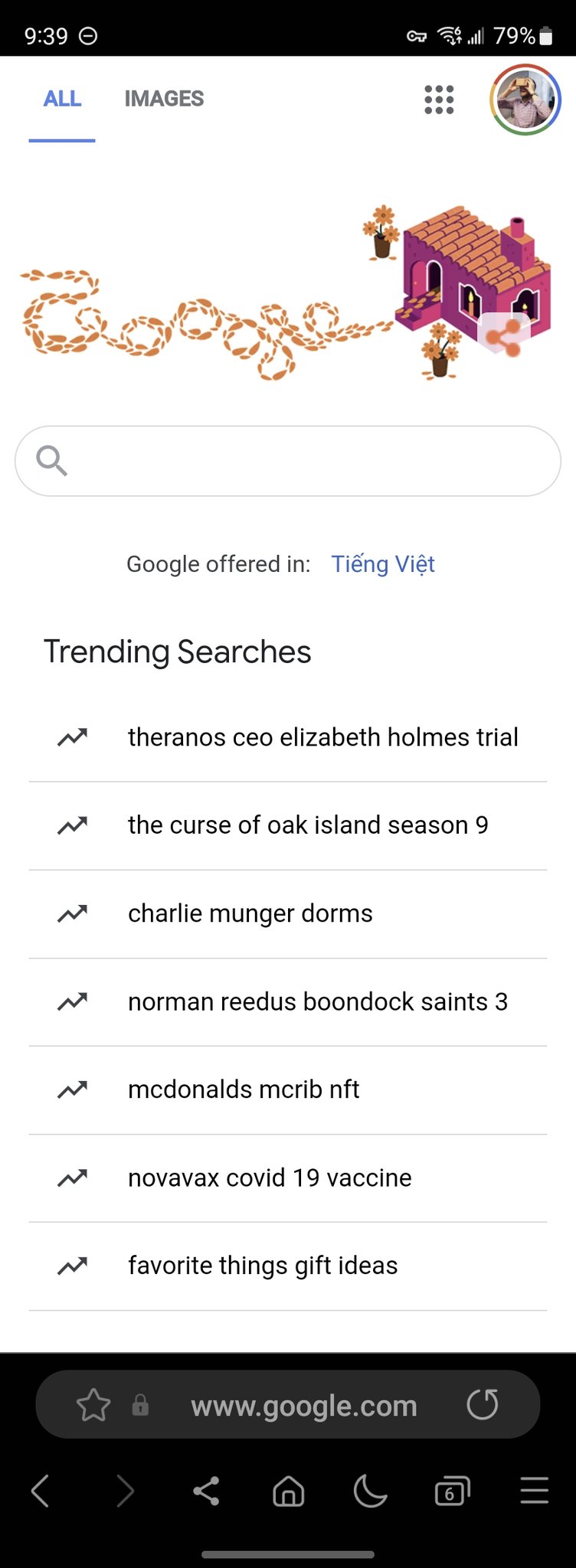The image size is (576, 1568).
Task: Share the Google Doodle
Action: click(503, 335)
